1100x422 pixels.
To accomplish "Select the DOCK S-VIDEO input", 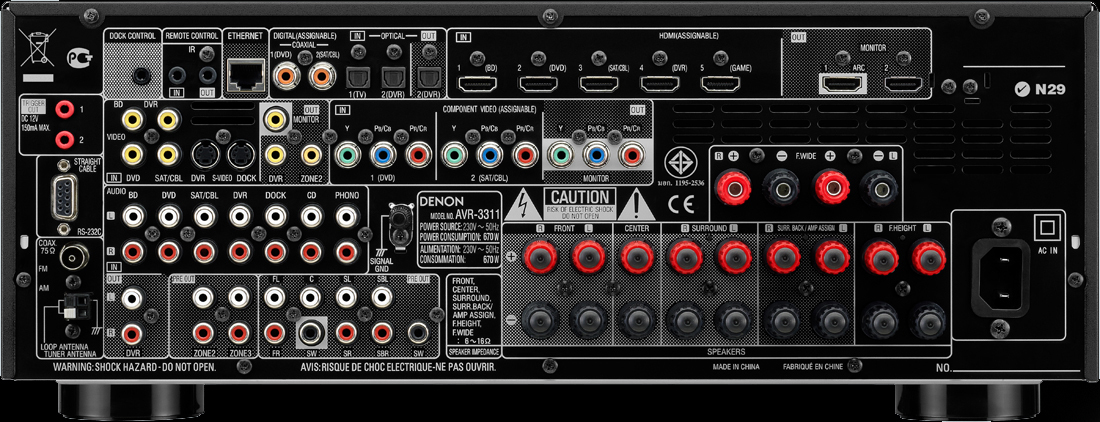I will tap(241, 153).
